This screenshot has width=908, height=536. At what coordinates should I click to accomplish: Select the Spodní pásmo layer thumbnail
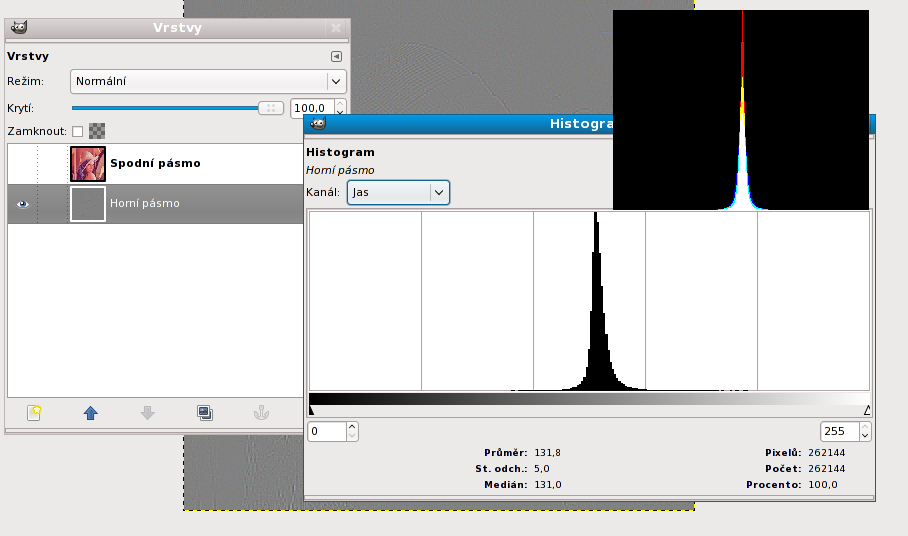click(x=88, y=164)
